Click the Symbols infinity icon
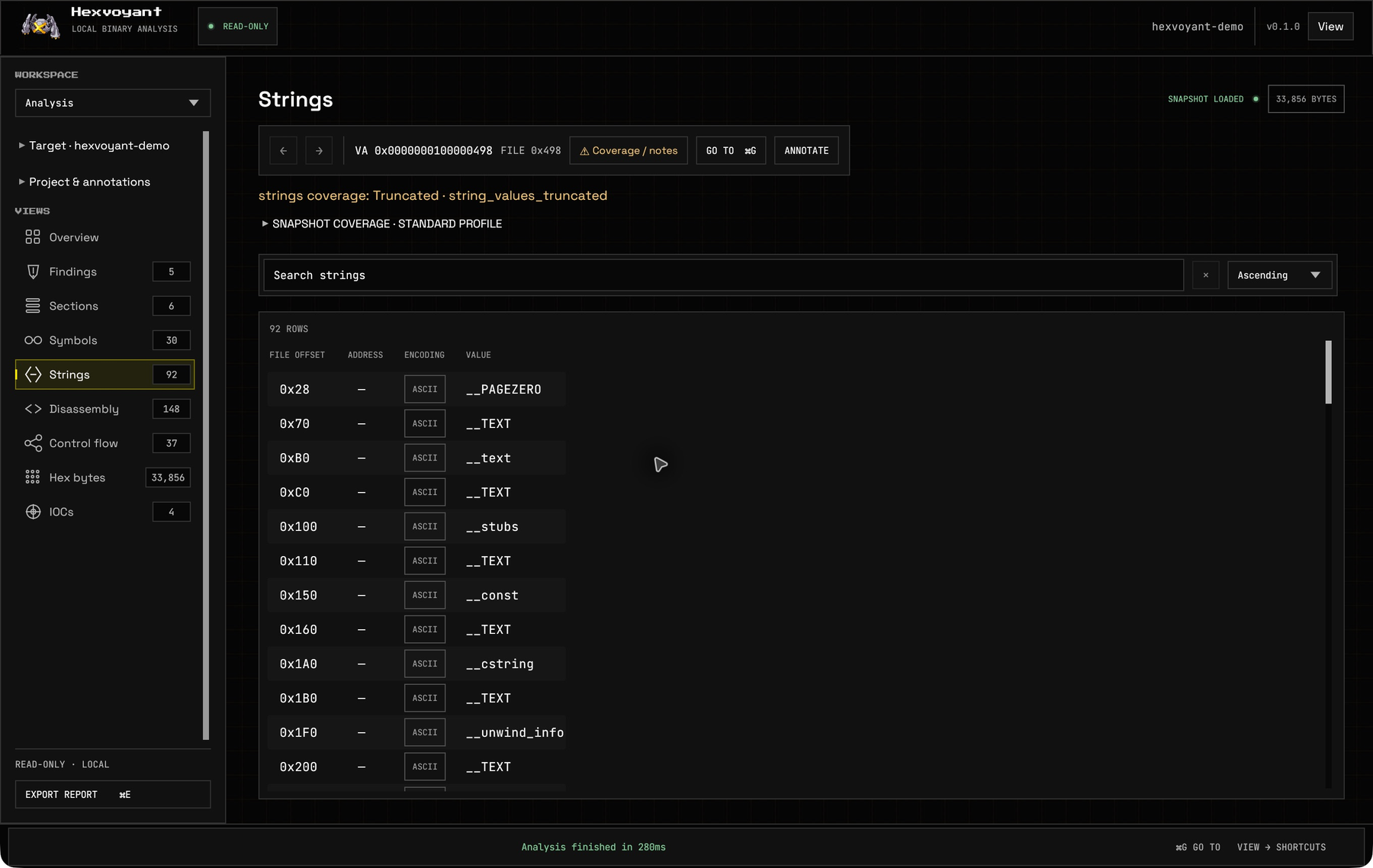The height and width of the screenshot is (868, 1373). click(33, 340)
